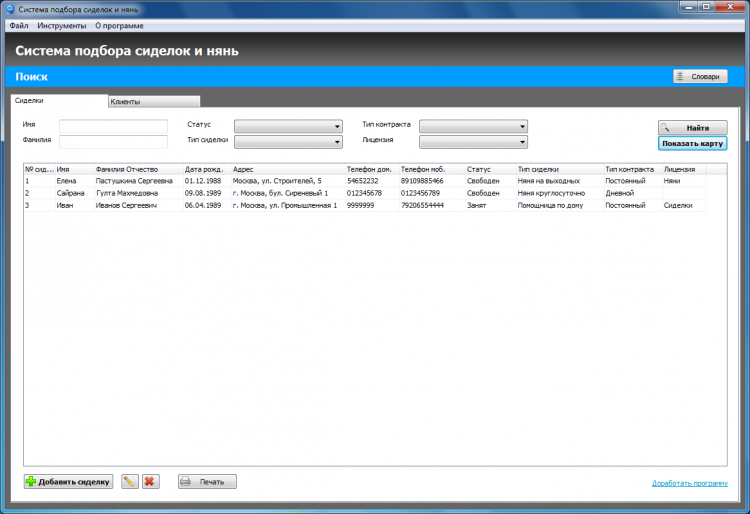
Task: Close the application window
Action: click(x=730, y=7)
